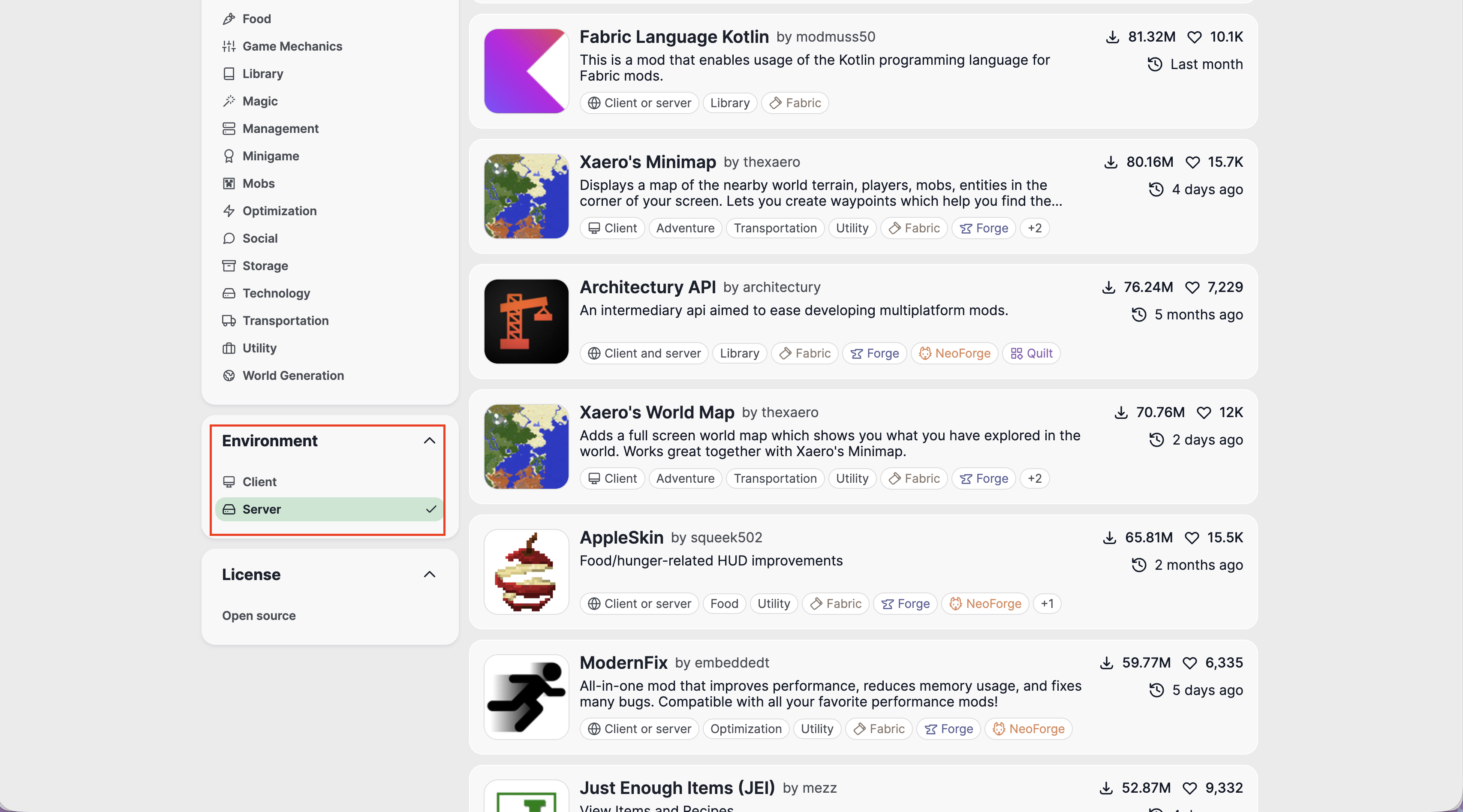
Task: Open the Just Enough Items (JEI) title
Action: coord(677,788)
